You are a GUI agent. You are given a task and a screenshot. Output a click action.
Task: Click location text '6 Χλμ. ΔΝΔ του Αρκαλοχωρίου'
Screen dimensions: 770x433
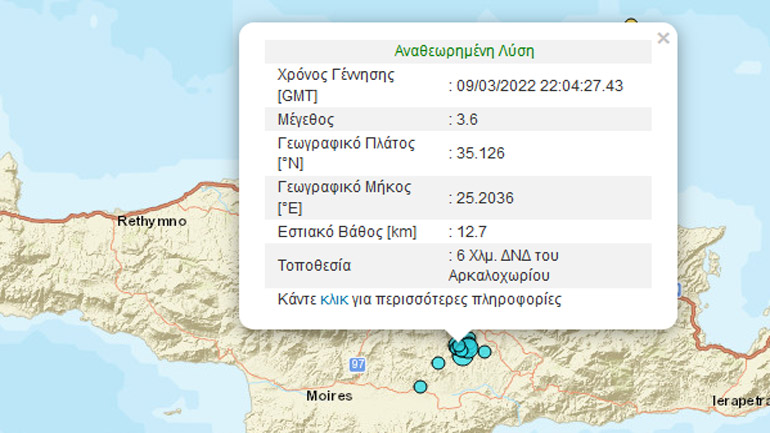pyautogui.click(x=504, y=266)
